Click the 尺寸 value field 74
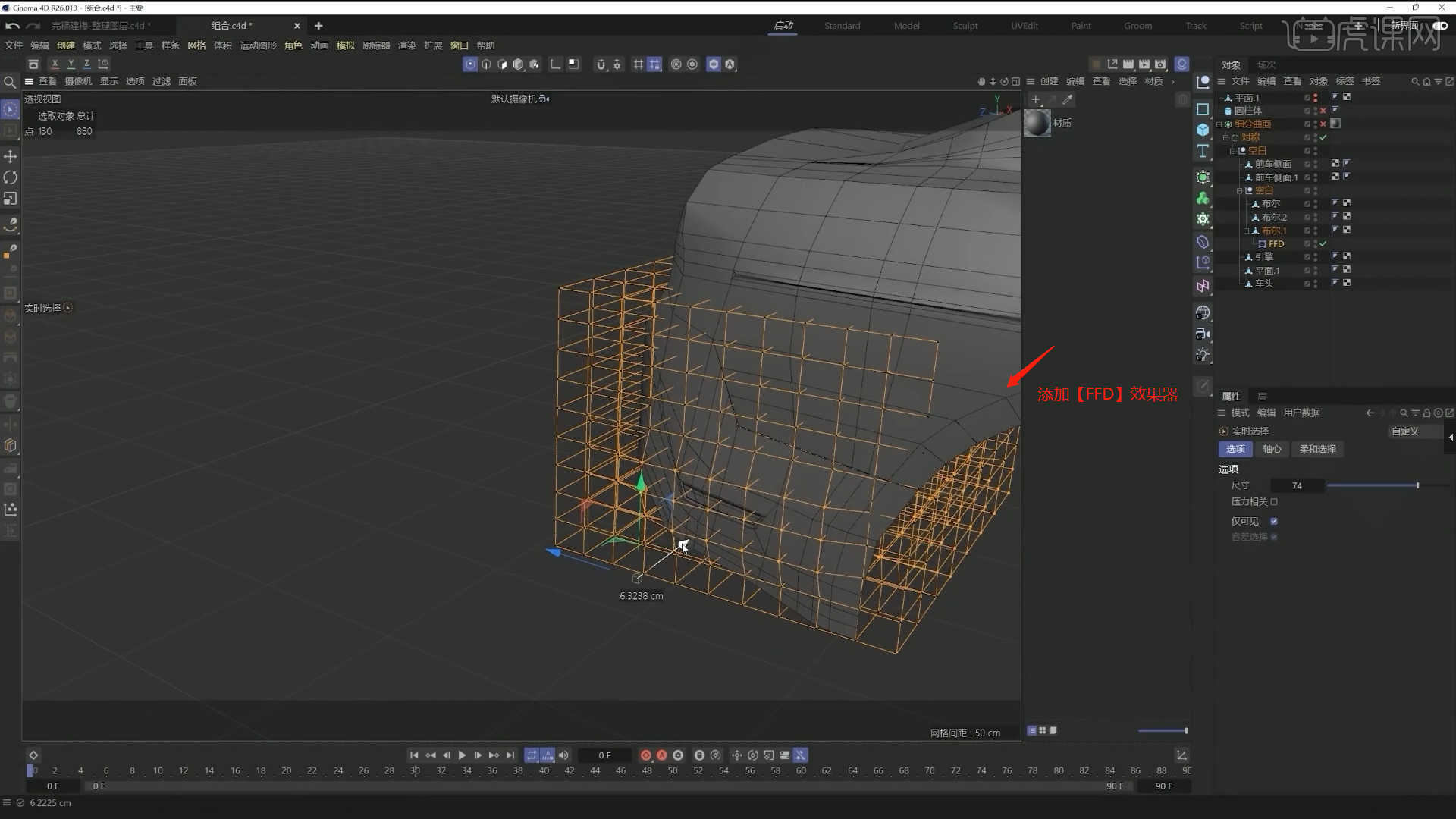 (x=1297, y=486)
